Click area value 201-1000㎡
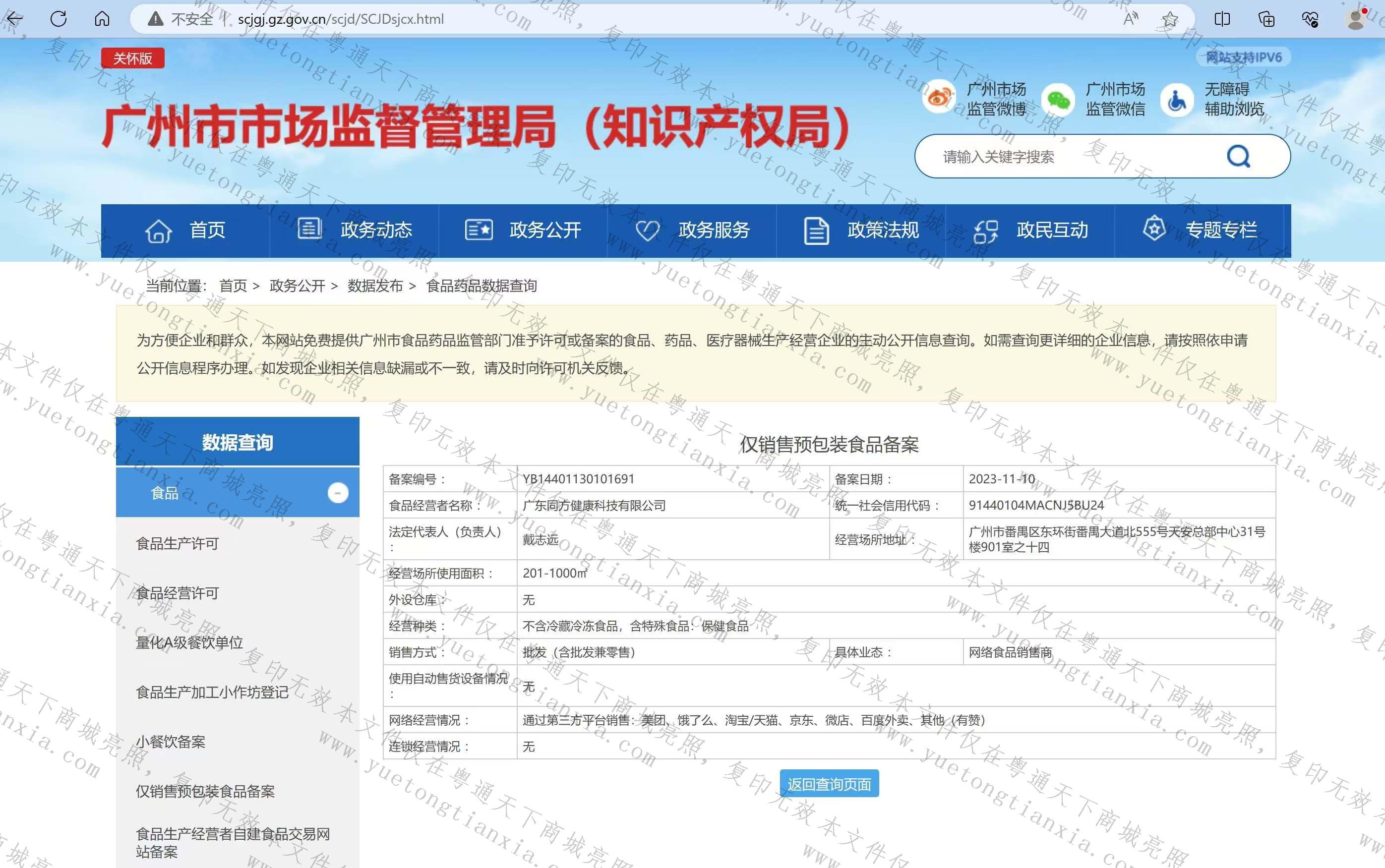The image size is (1385, 868). pyautogui.click(x=555, y=573)
